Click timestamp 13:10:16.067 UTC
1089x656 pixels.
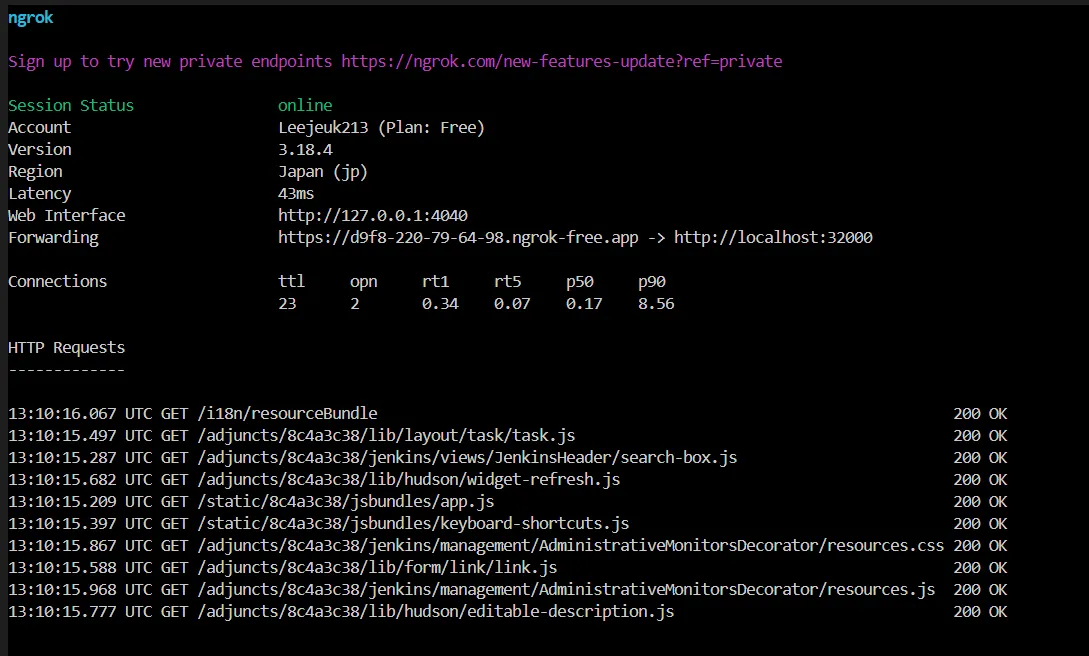pos(80,414)
